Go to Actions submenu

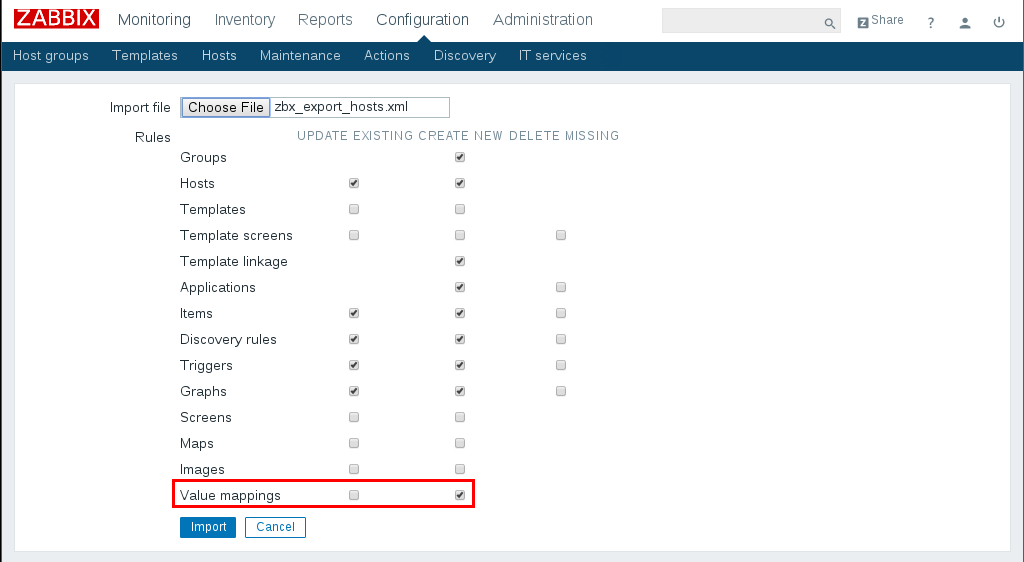387,55
